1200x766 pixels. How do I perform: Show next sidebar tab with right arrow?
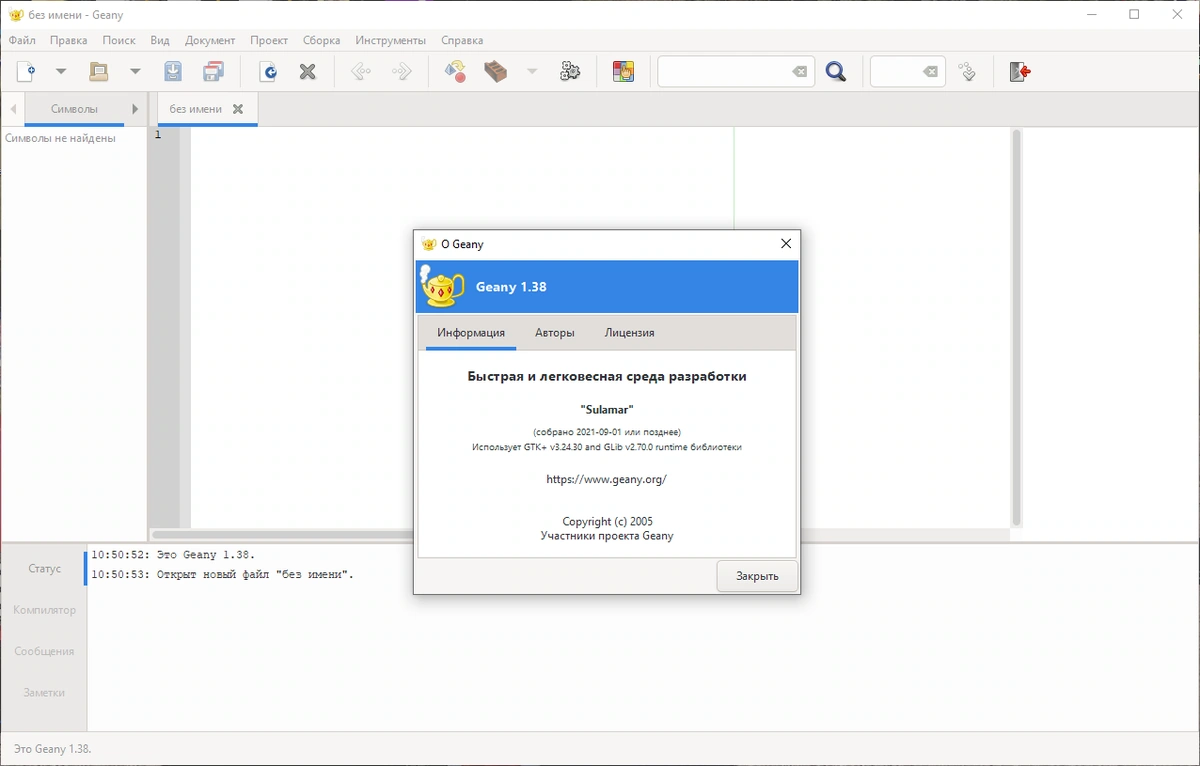click(135, 109)
